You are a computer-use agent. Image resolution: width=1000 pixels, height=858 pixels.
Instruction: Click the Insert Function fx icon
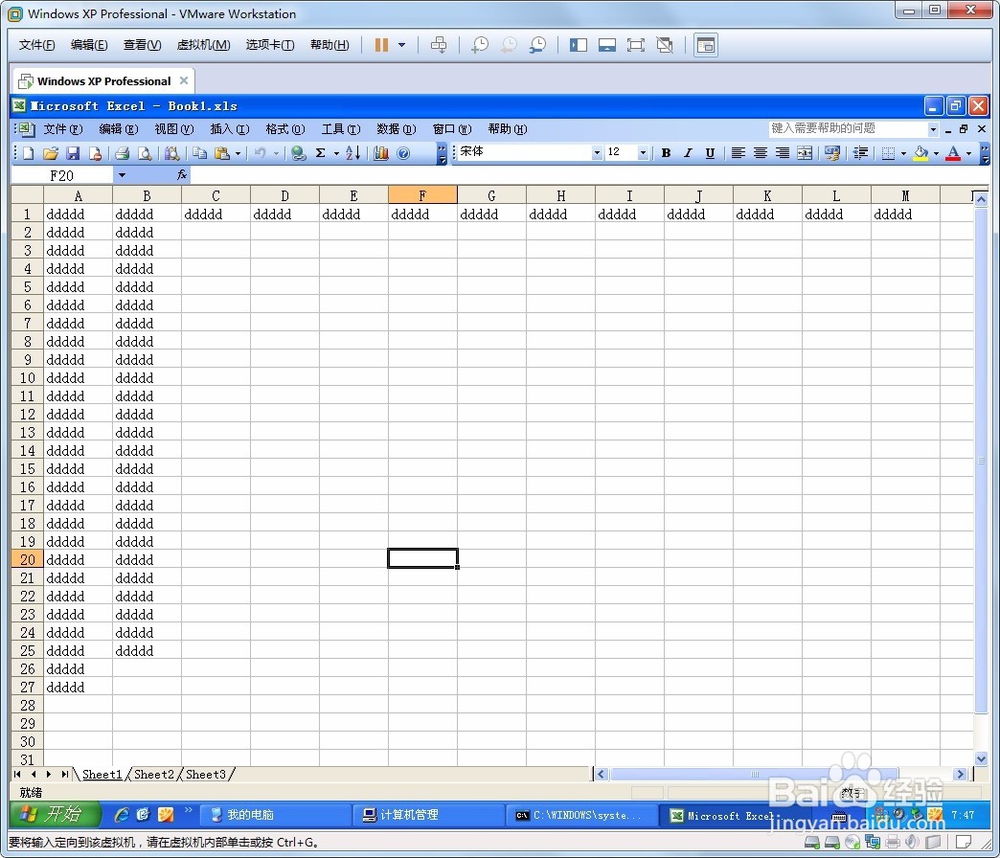[x=182, y=175]
